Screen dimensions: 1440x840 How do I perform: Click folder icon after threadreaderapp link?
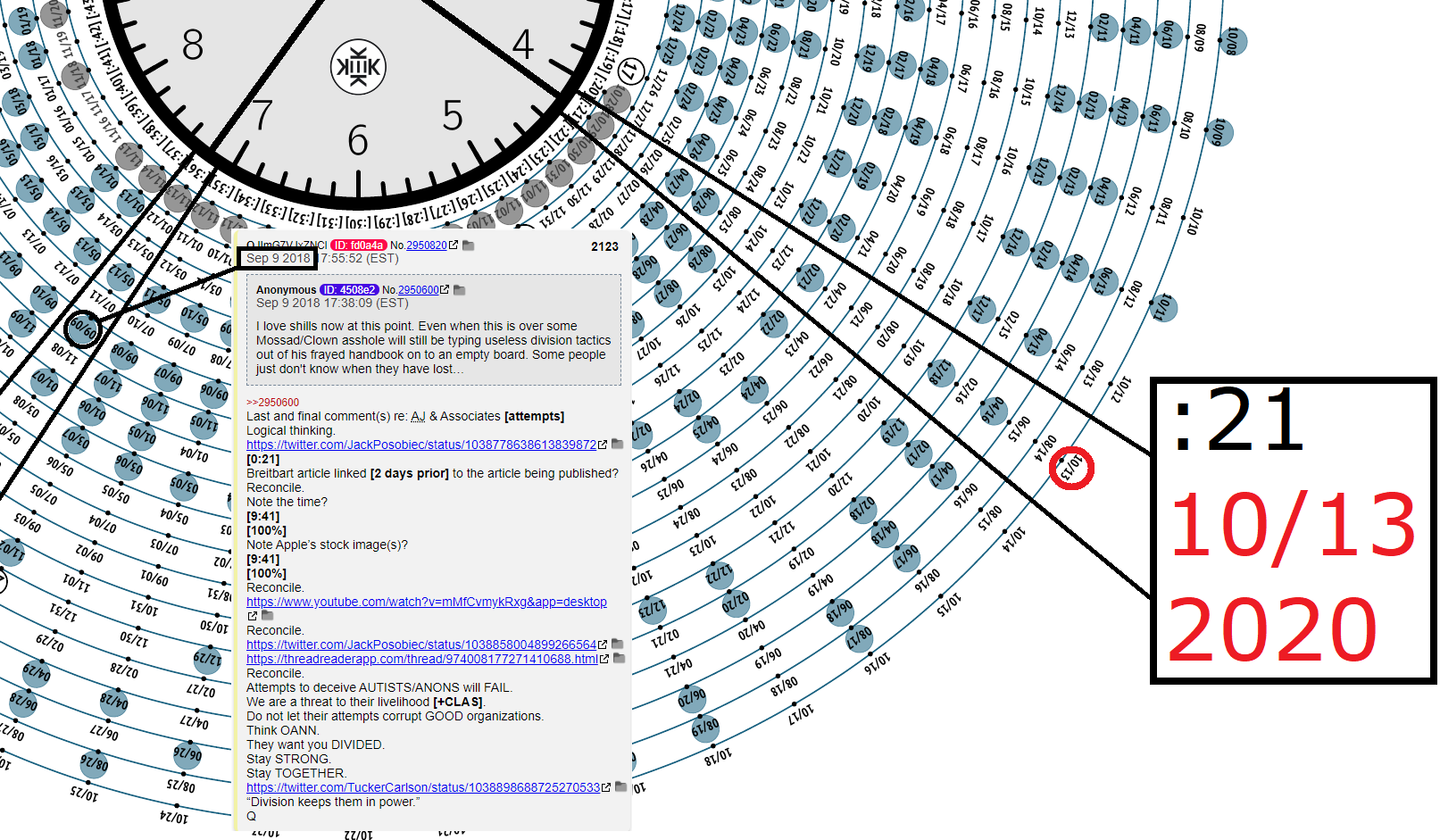[619, 659]
